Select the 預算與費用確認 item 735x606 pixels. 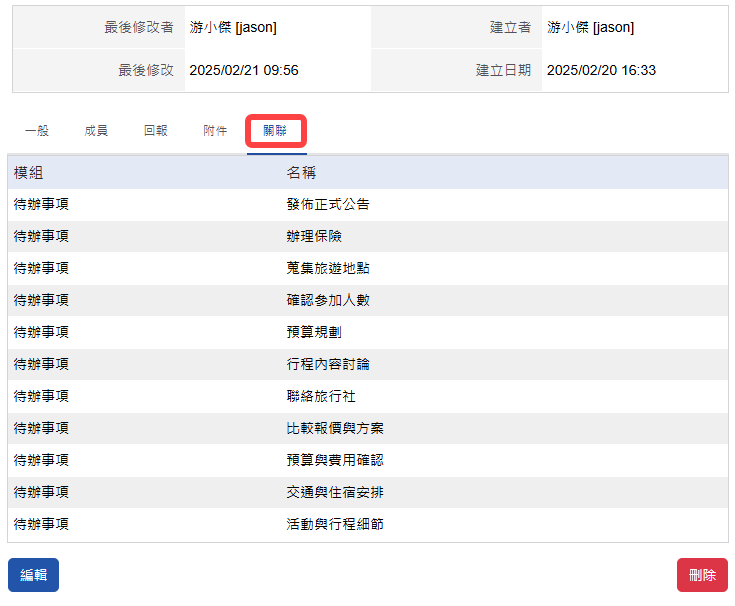(x=335, y=460)
